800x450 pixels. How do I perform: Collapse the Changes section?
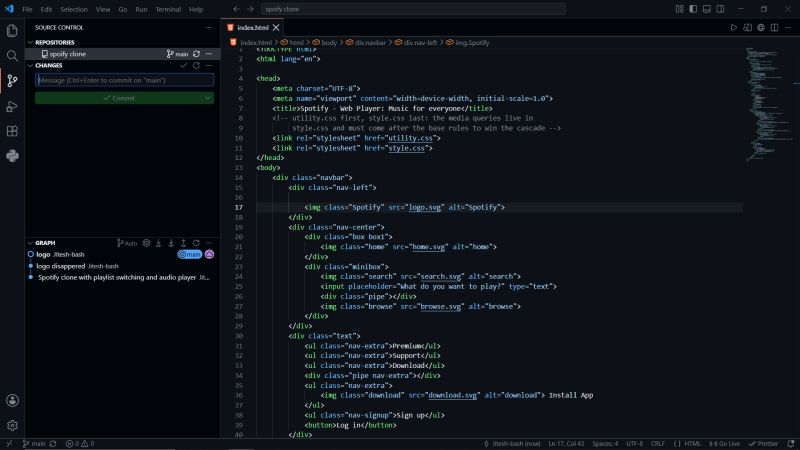point(31,65)
